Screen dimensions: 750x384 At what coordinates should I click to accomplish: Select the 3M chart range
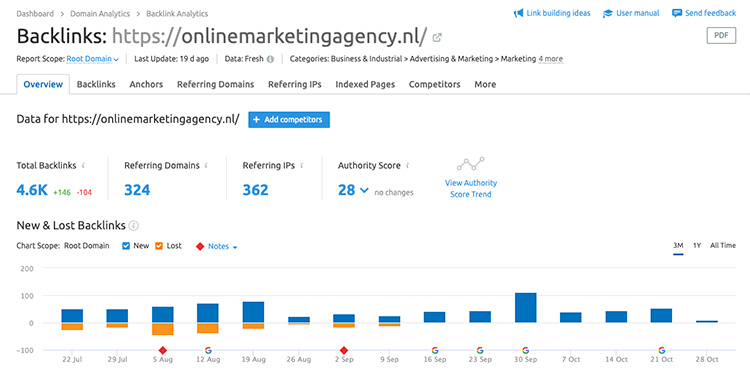pos(678,246)
